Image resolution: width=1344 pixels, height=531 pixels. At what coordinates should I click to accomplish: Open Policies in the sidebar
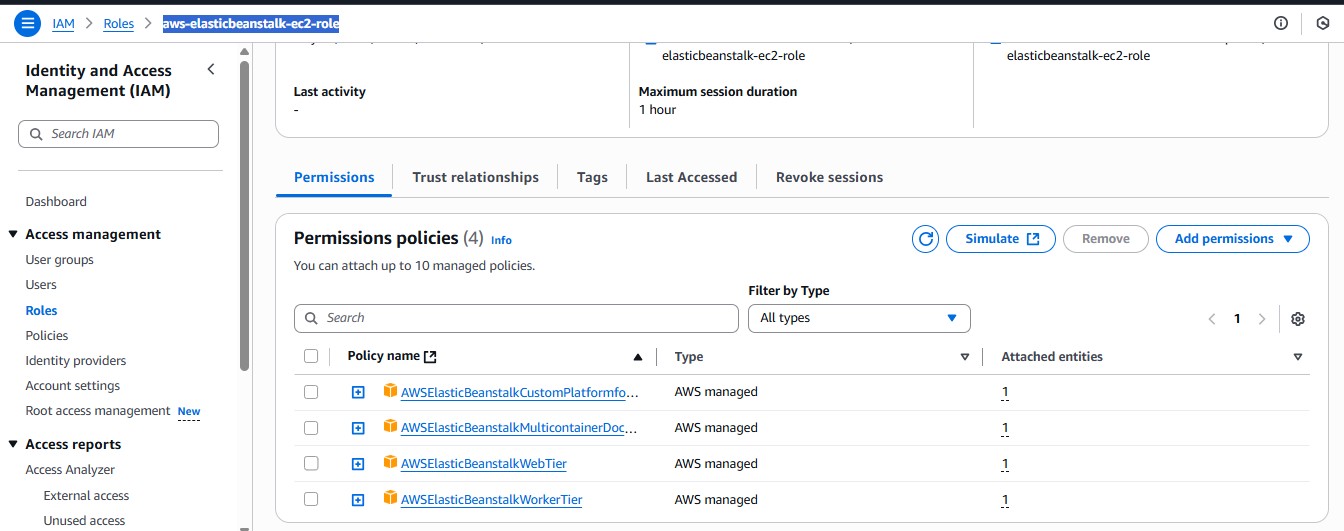(x=47, y=335)
